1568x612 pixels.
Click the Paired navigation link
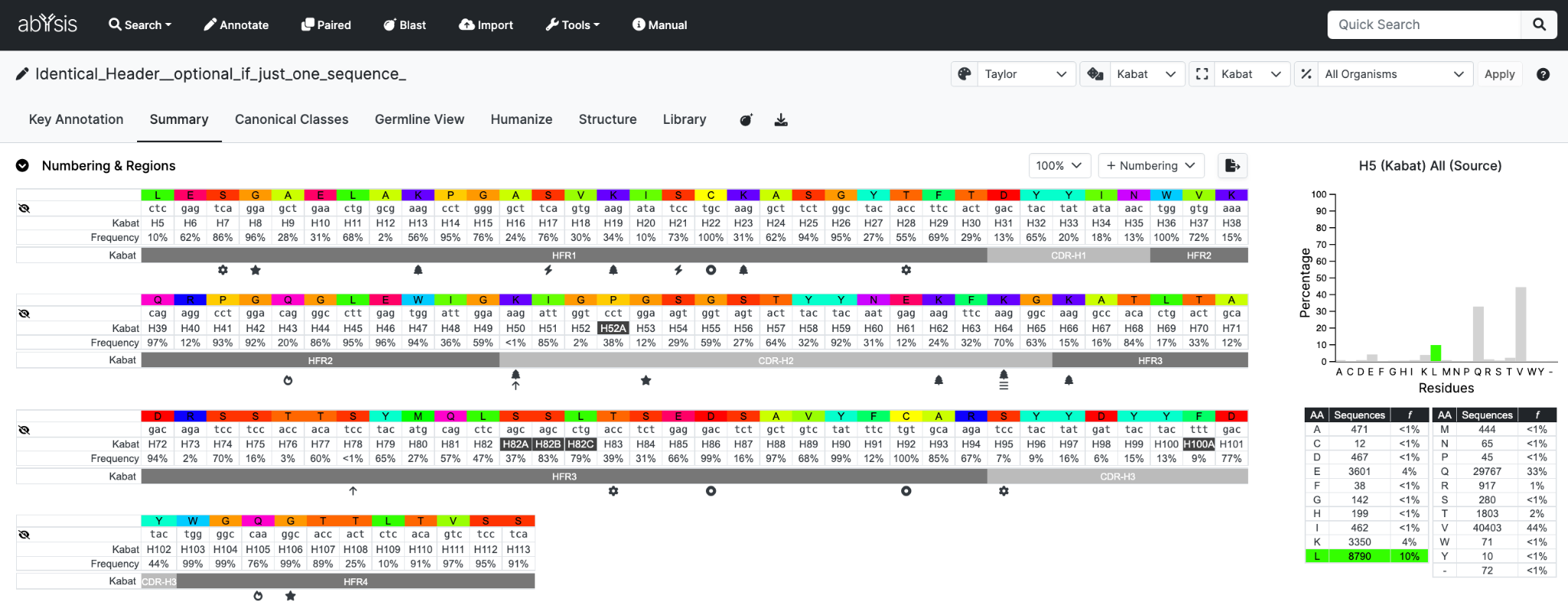pyautogui.click(x=326, y=25)
